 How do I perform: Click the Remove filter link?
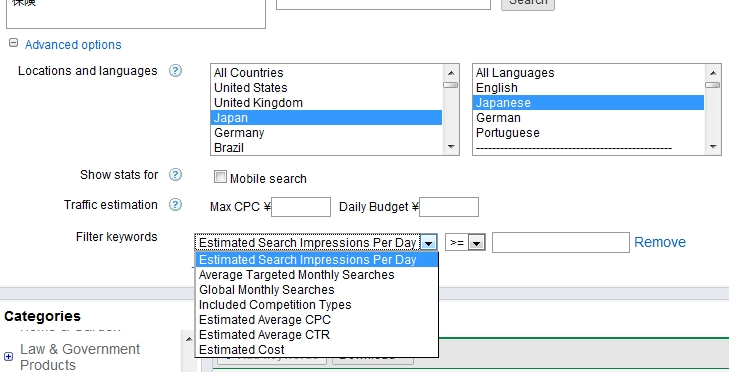660,242
